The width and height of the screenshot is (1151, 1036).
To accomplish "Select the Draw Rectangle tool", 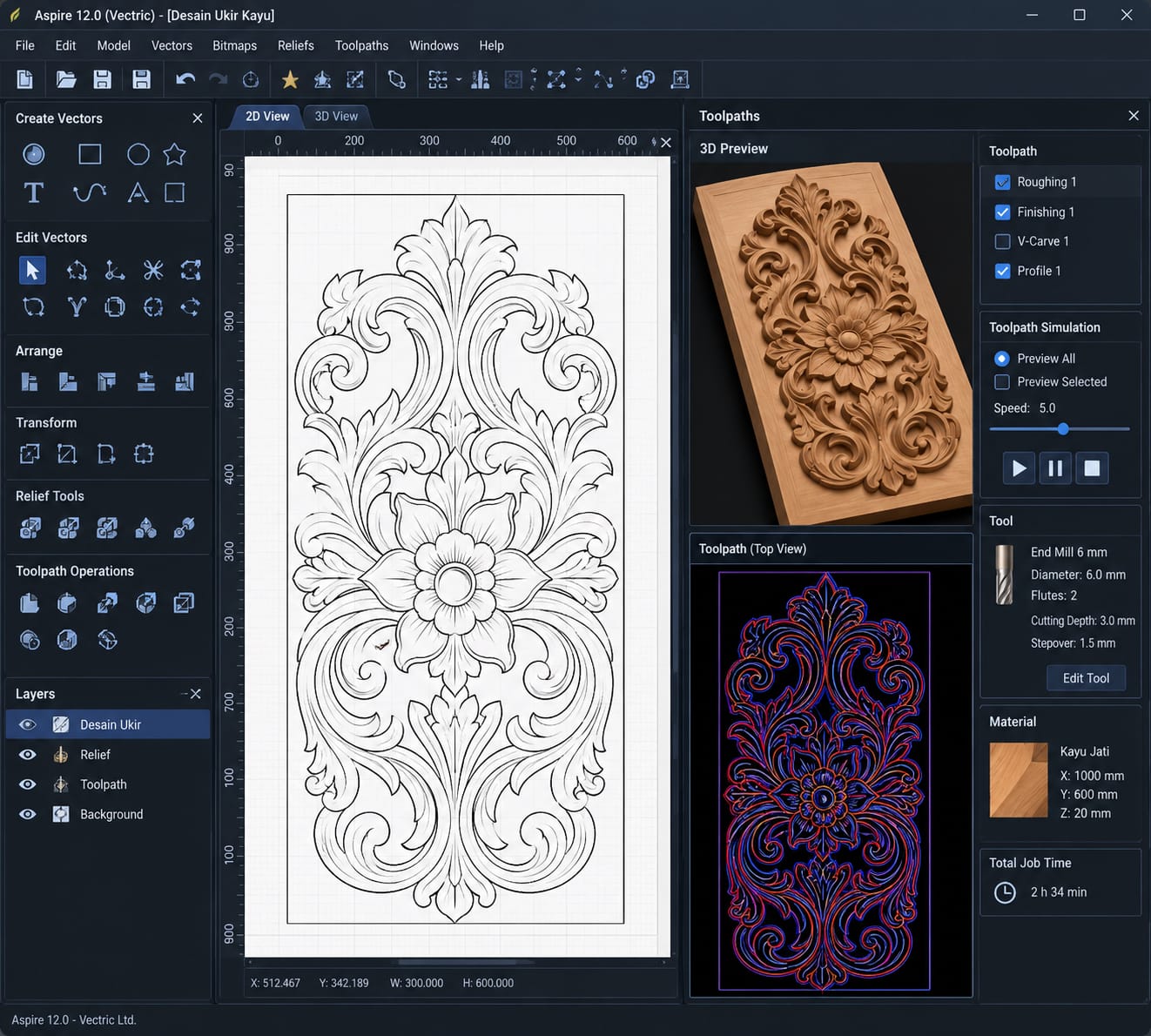I will [90, 154].
